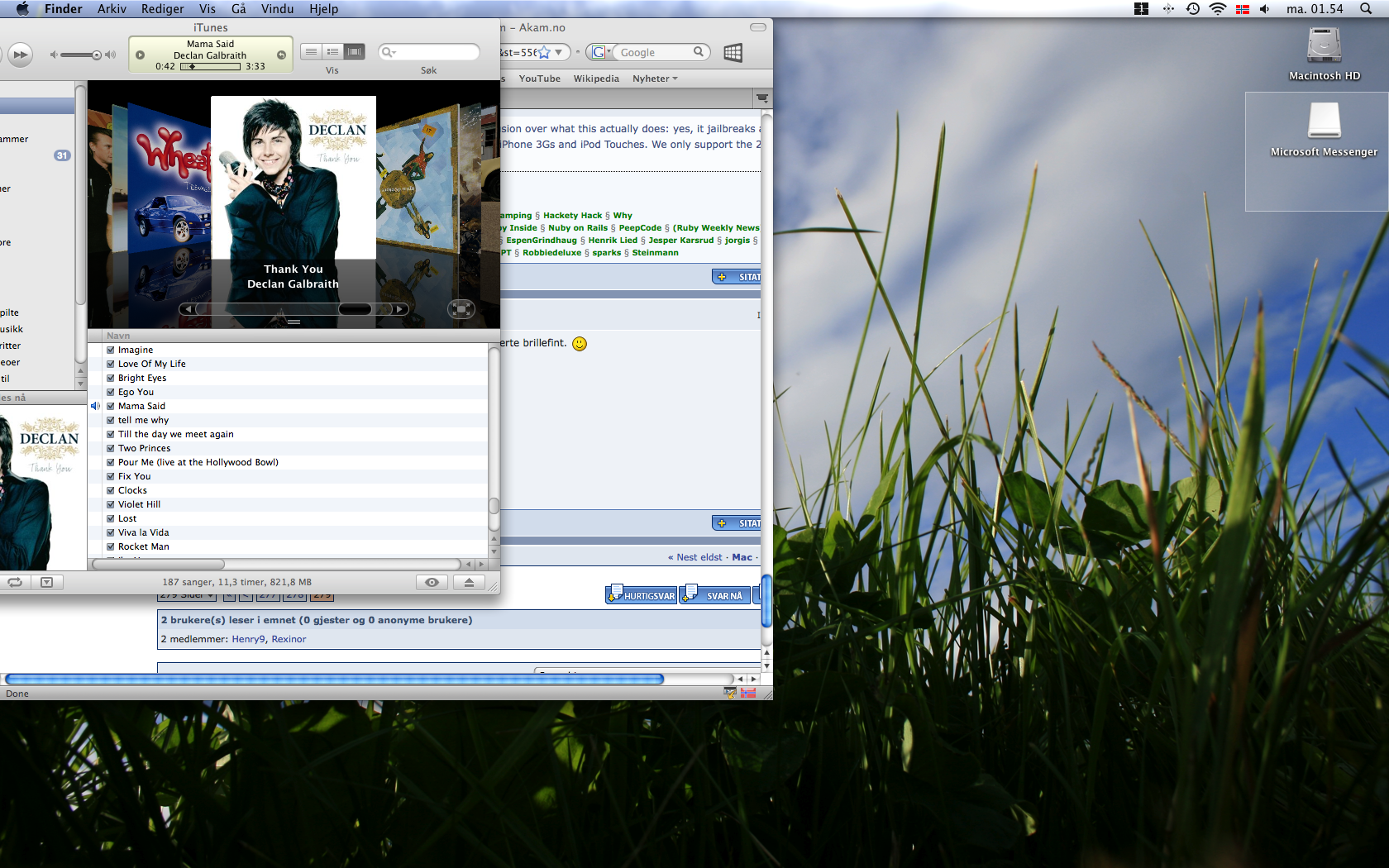Screen dimensions: 1389x868
Task: Open the Wi-Fi status menu
Action: (x=1217, y=8)
